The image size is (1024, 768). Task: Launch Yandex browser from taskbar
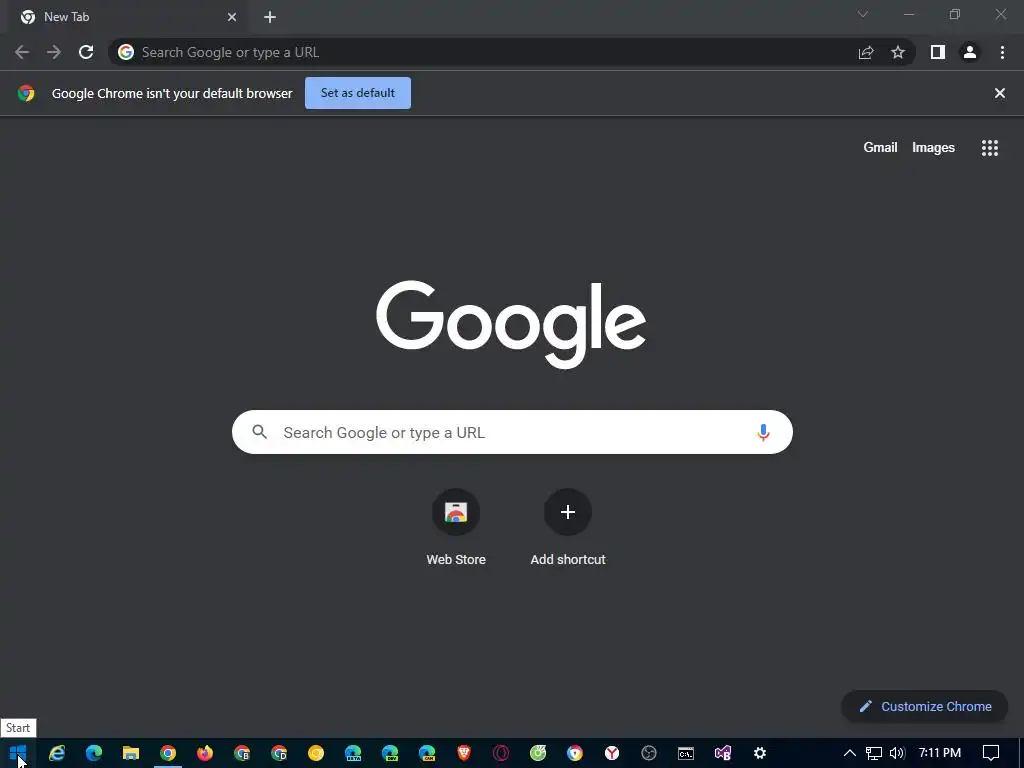(612, 753)
